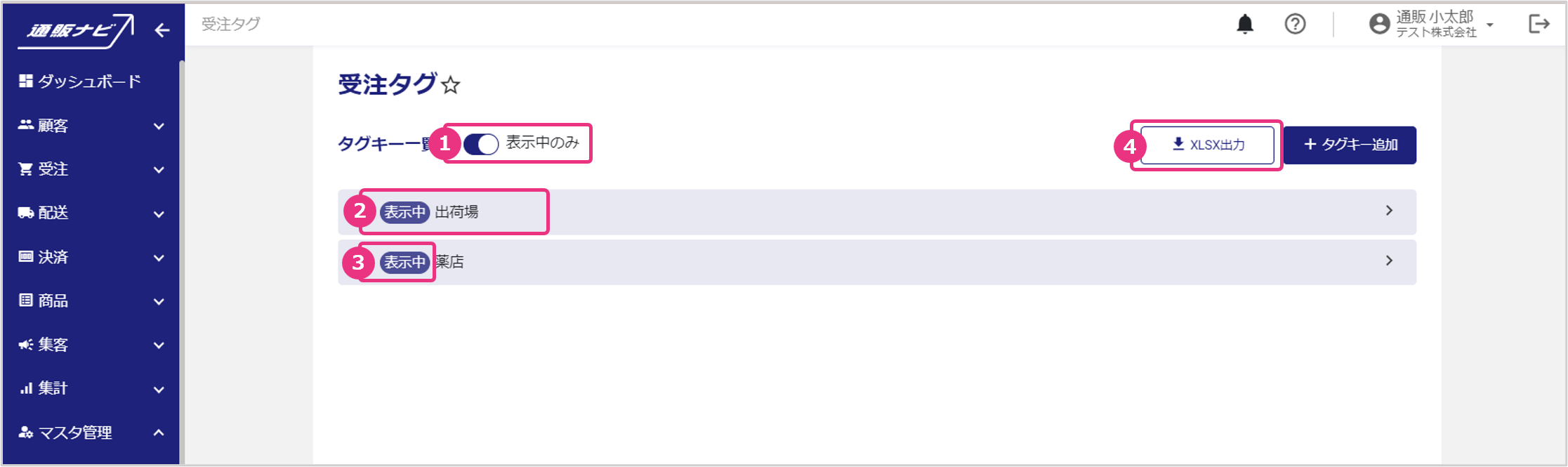Image resolution: width=1568 pixels, height=467 pixels.
Task: Expand the 顧客 menu chevron
Action: click(159, 126)
